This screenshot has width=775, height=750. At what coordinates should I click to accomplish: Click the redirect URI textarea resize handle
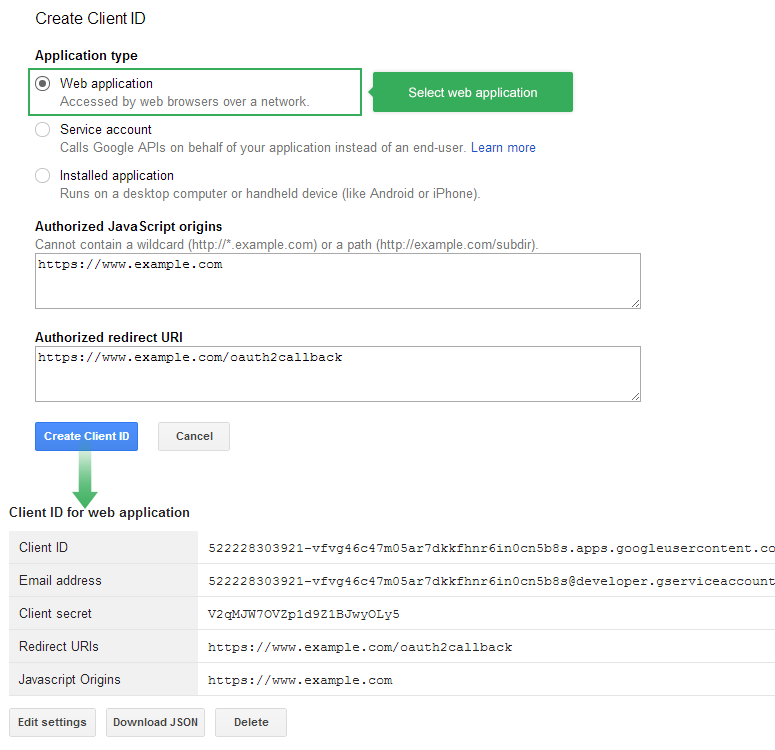636,397
